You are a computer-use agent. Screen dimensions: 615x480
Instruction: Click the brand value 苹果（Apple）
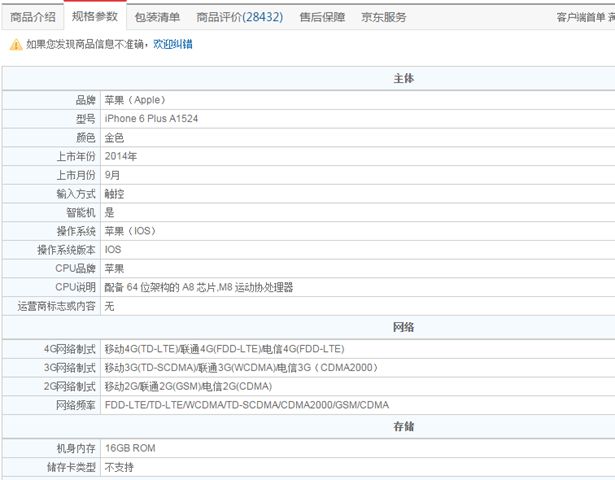pos(135,100)
